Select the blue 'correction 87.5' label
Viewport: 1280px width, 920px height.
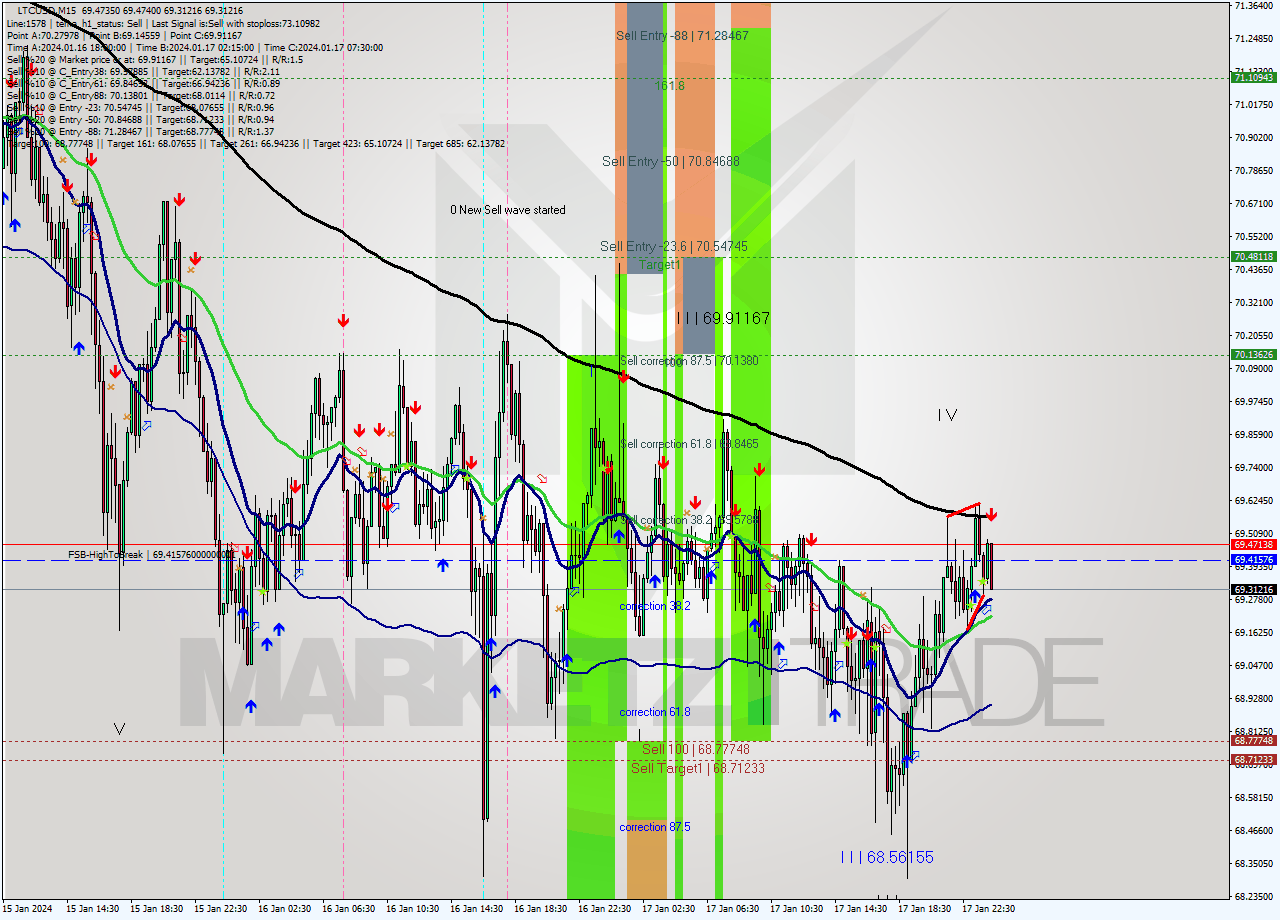[655, 827]
